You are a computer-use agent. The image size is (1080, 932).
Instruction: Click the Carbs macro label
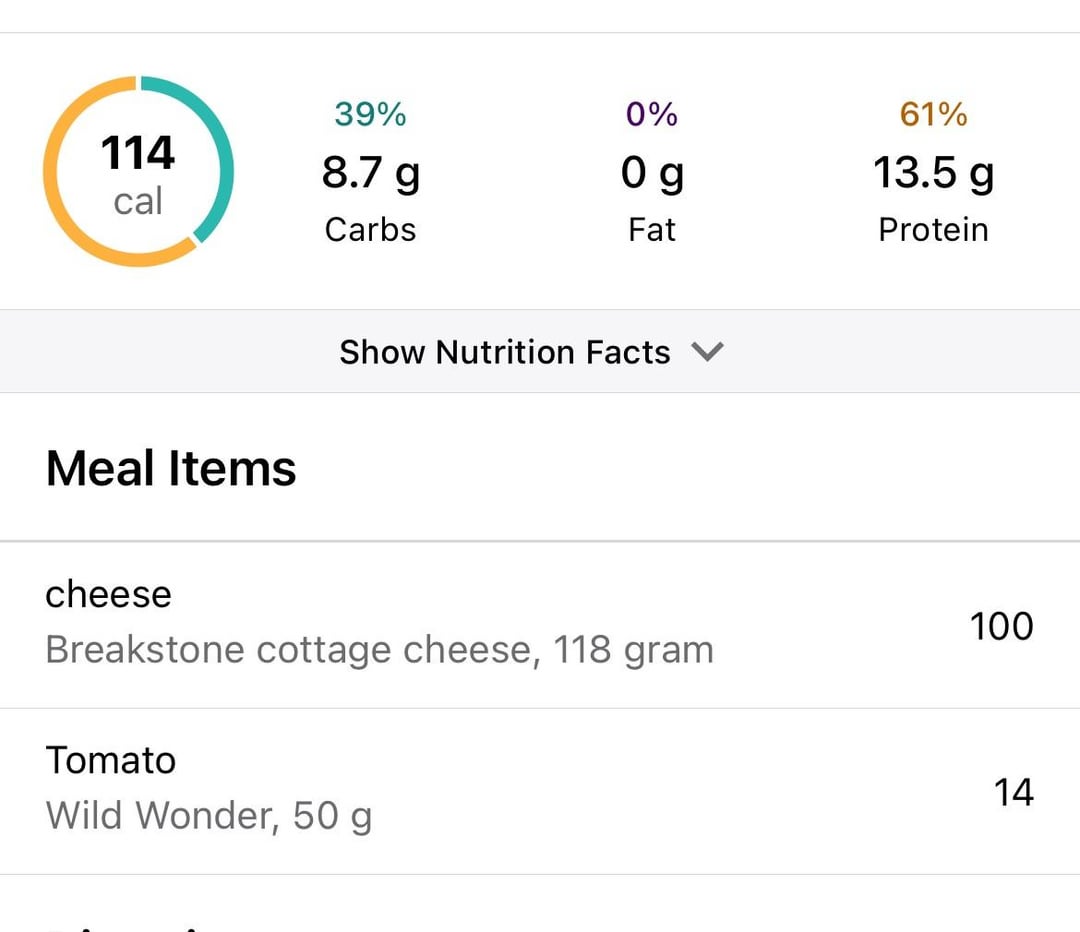point(370,230)
